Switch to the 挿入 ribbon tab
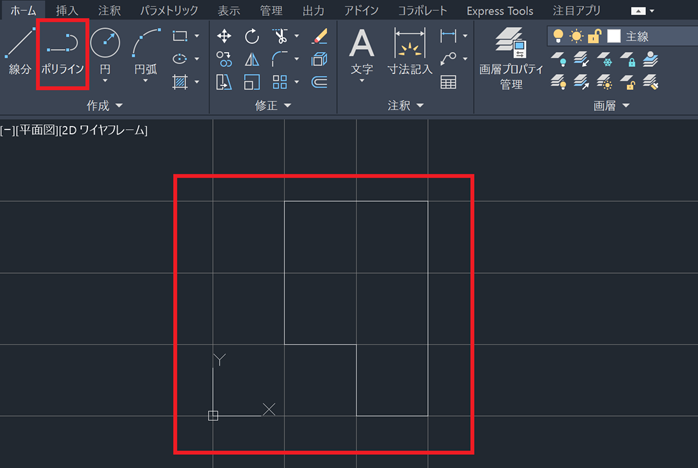 [x=67, y=11]
